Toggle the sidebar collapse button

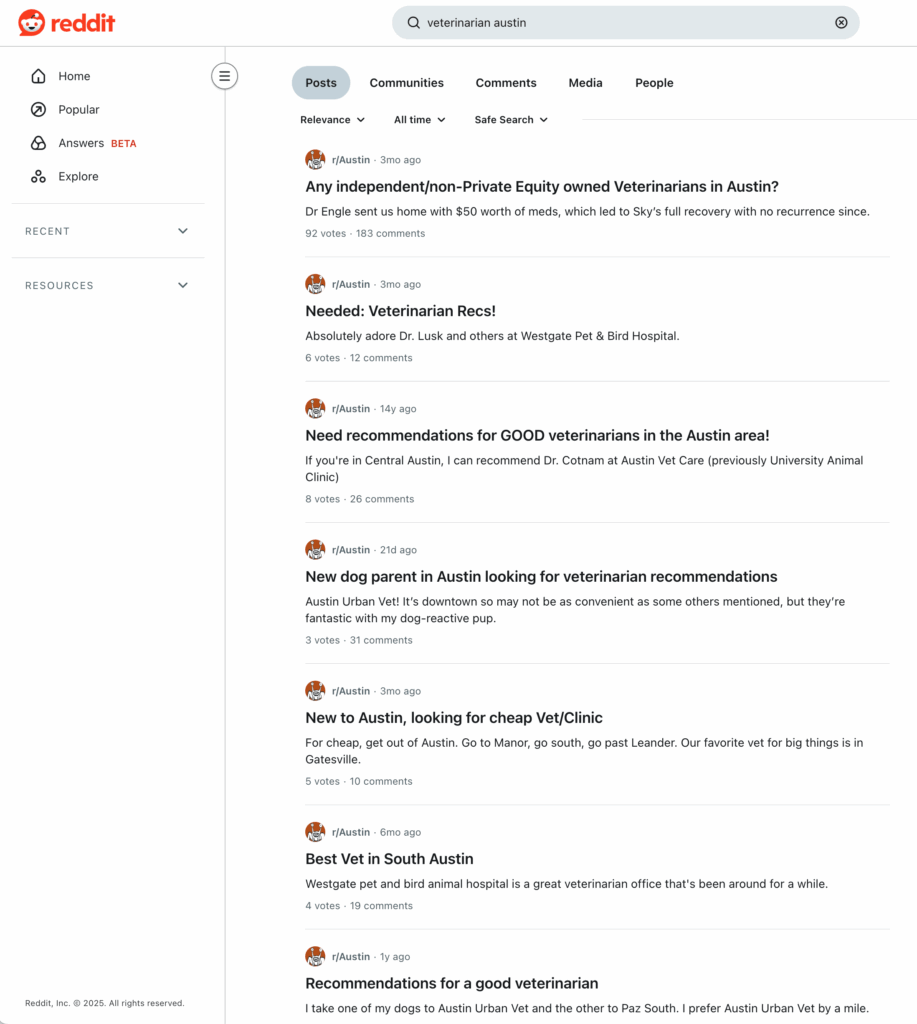pyautogui.click(x=224, y=75)
